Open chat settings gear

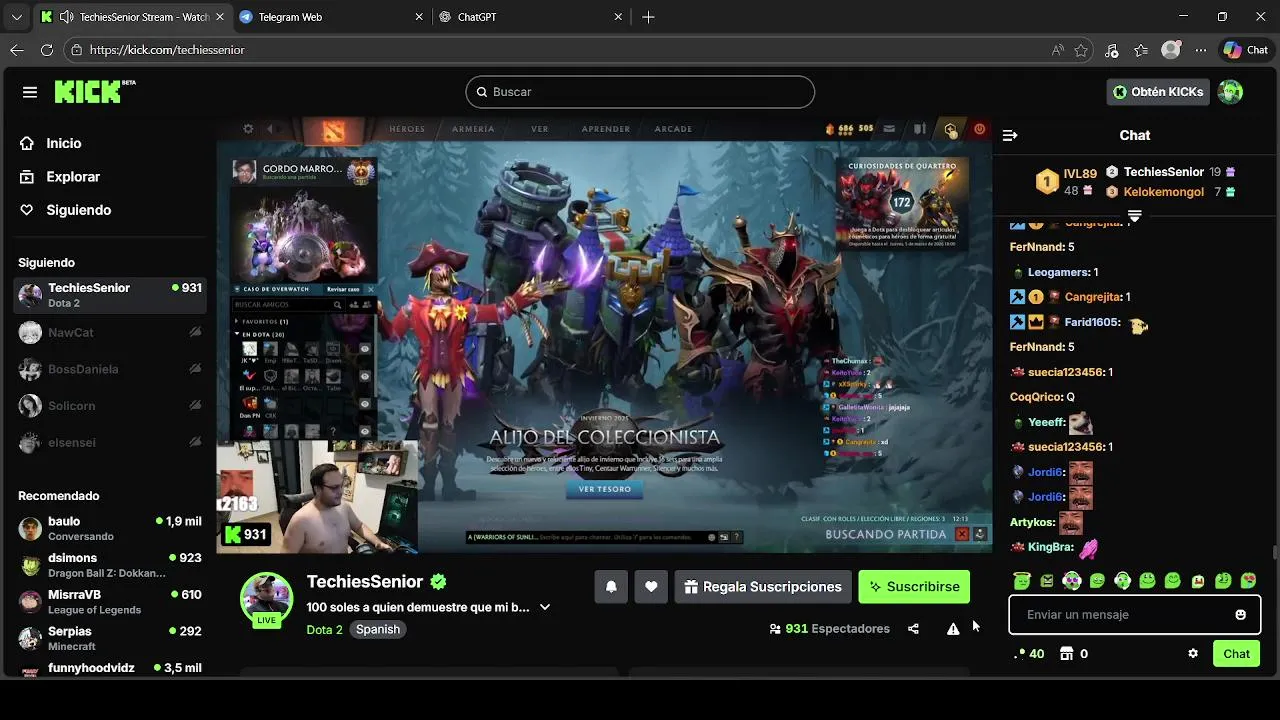tap(1193, 654)
